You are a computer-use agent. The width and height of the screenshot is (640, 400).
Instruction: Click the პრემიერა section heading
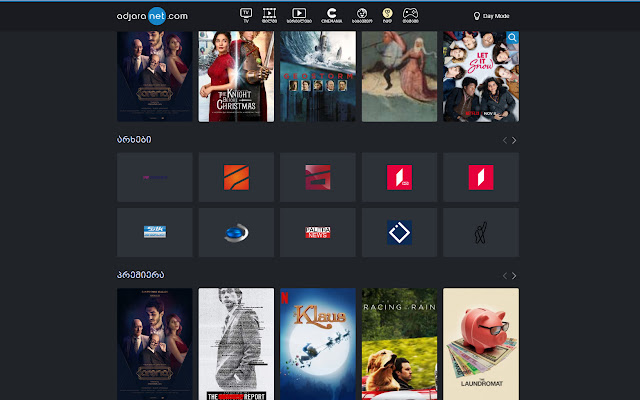(140, 275)
